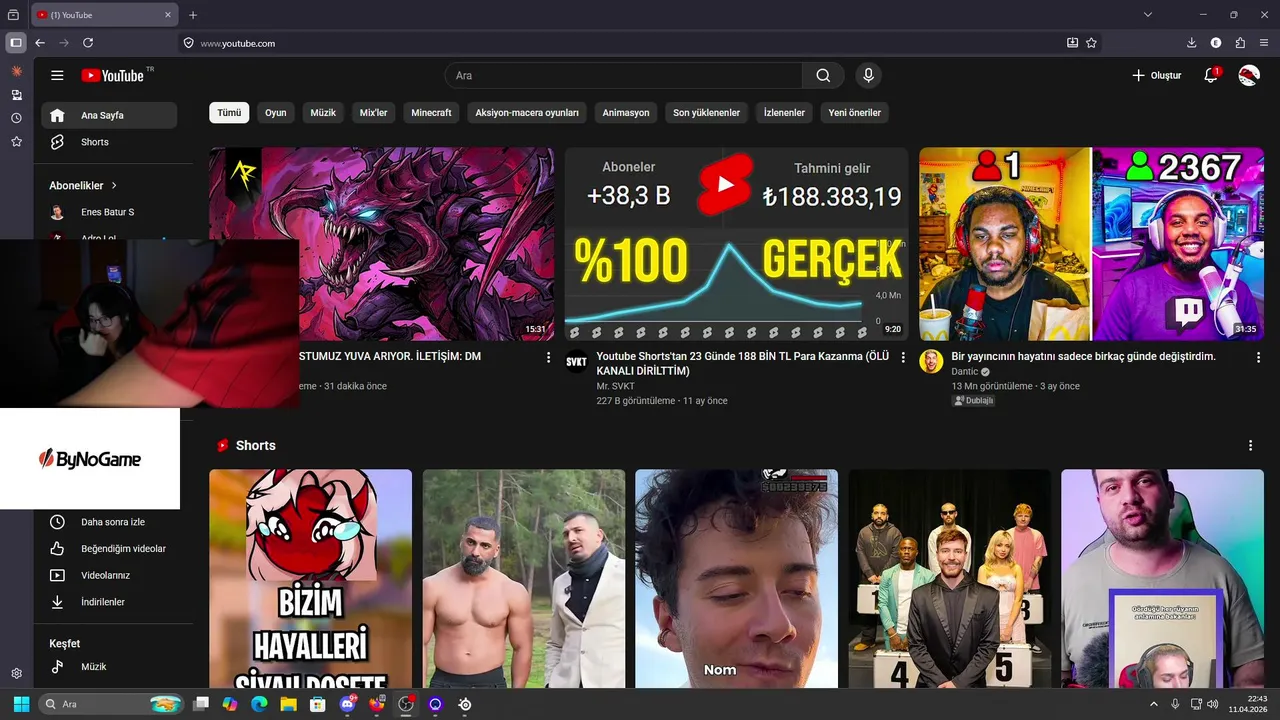Open Discord from the taskbar
The width and height of the screenshot is (1280, 720).
[347, 704]
